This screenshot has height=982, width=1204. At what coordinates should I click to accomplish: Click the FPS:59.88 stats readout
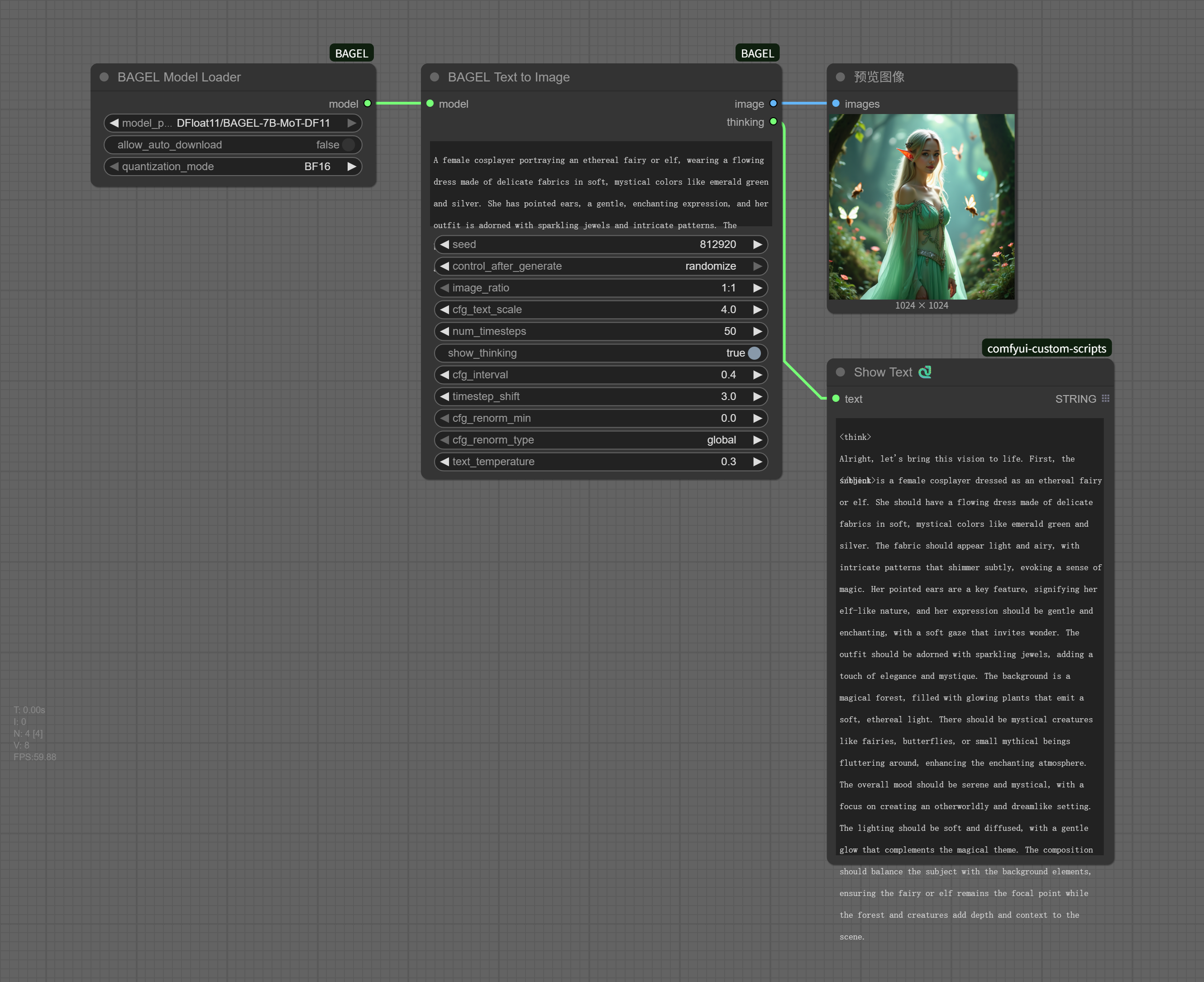35,757
